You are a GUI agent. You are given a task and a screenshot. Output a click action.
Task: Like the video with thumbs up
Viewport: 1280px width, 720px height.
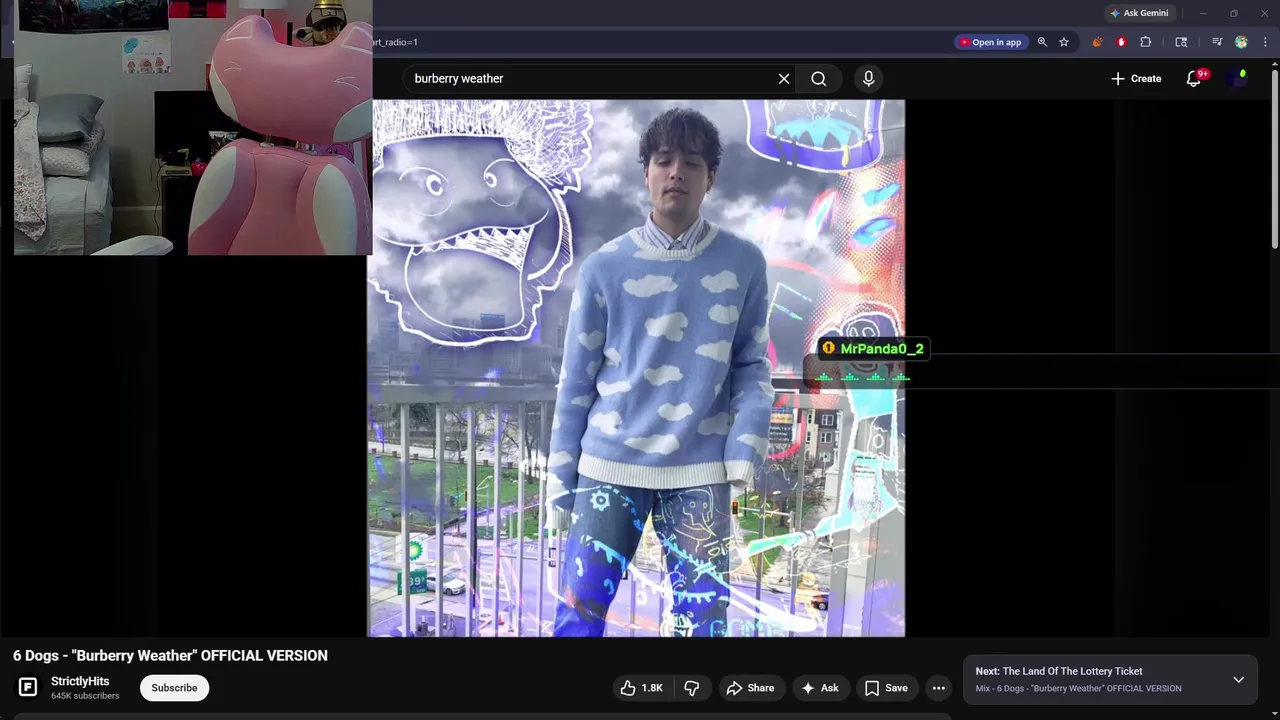click(x=641, y=688)
